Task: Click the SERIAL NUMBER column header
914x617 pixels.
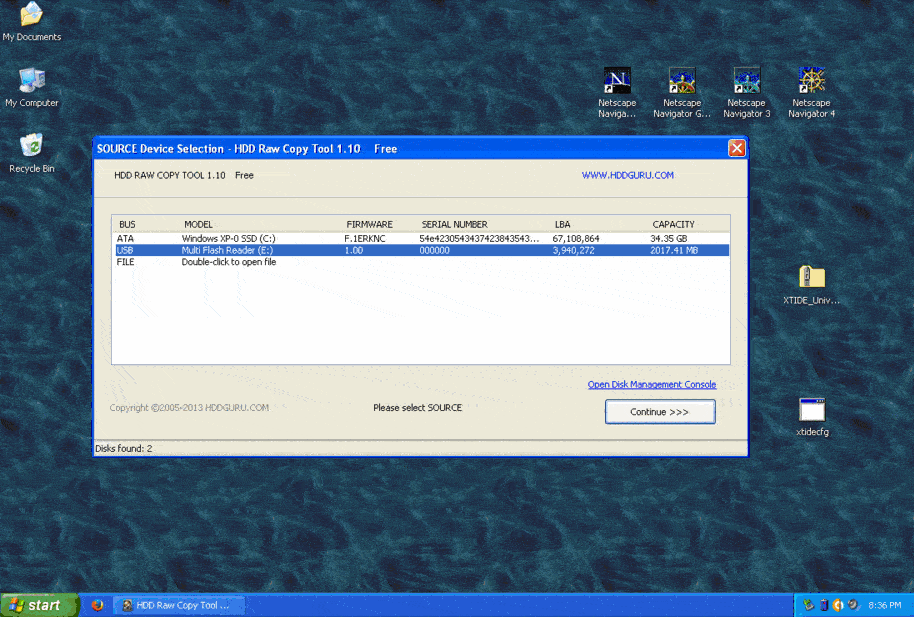Action: pyautogui.click(x=455, y=225)
